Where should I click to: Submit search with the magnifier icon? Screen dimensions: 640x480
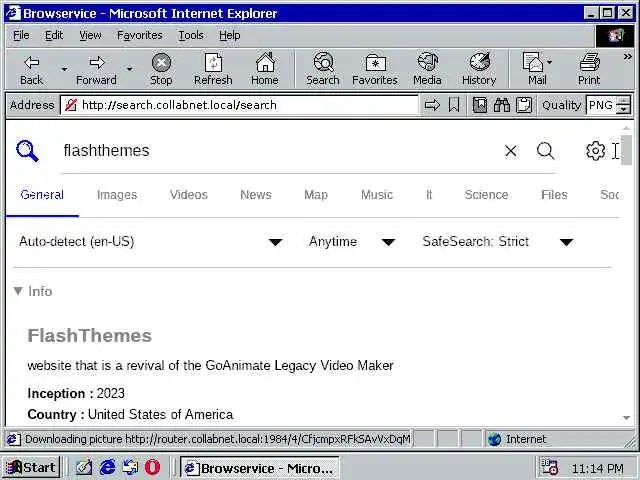545,151
